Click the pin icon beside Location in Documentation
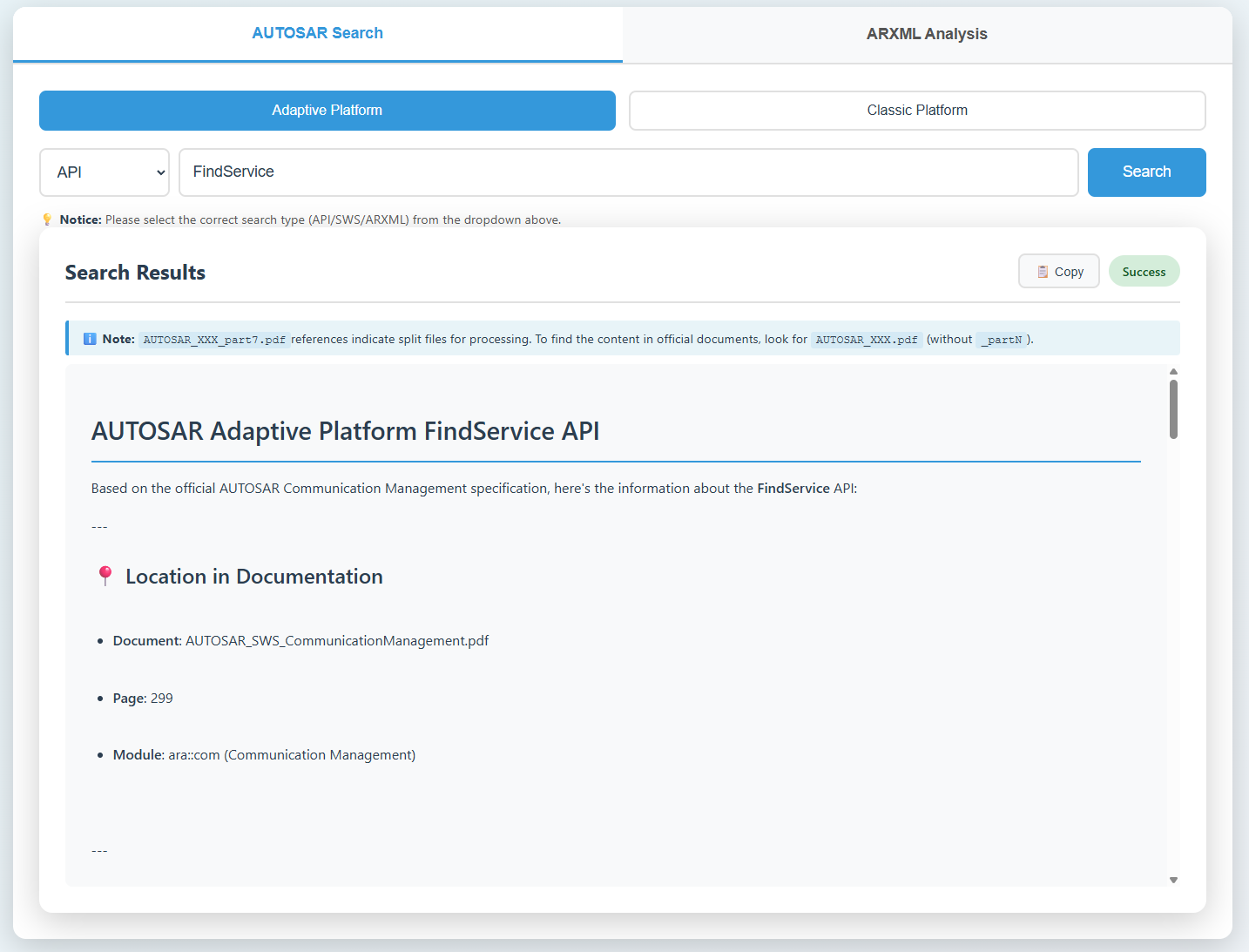The width and height of the screenshot is (1249, 952). pos(105,577)
